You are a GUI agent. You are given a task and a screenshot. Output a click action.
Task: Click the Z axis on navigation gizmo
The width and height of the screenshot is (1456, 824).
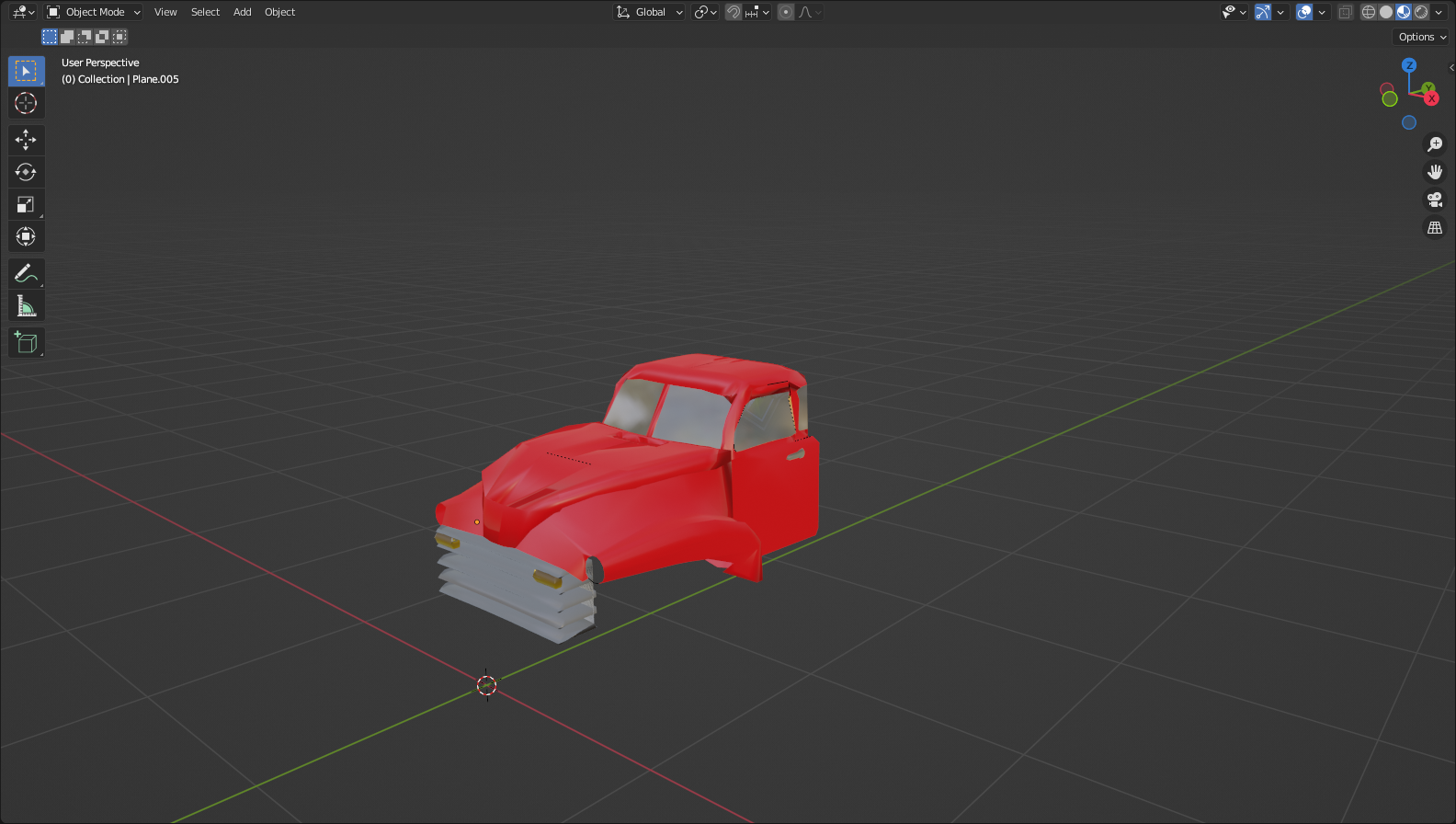[1409, 65]
